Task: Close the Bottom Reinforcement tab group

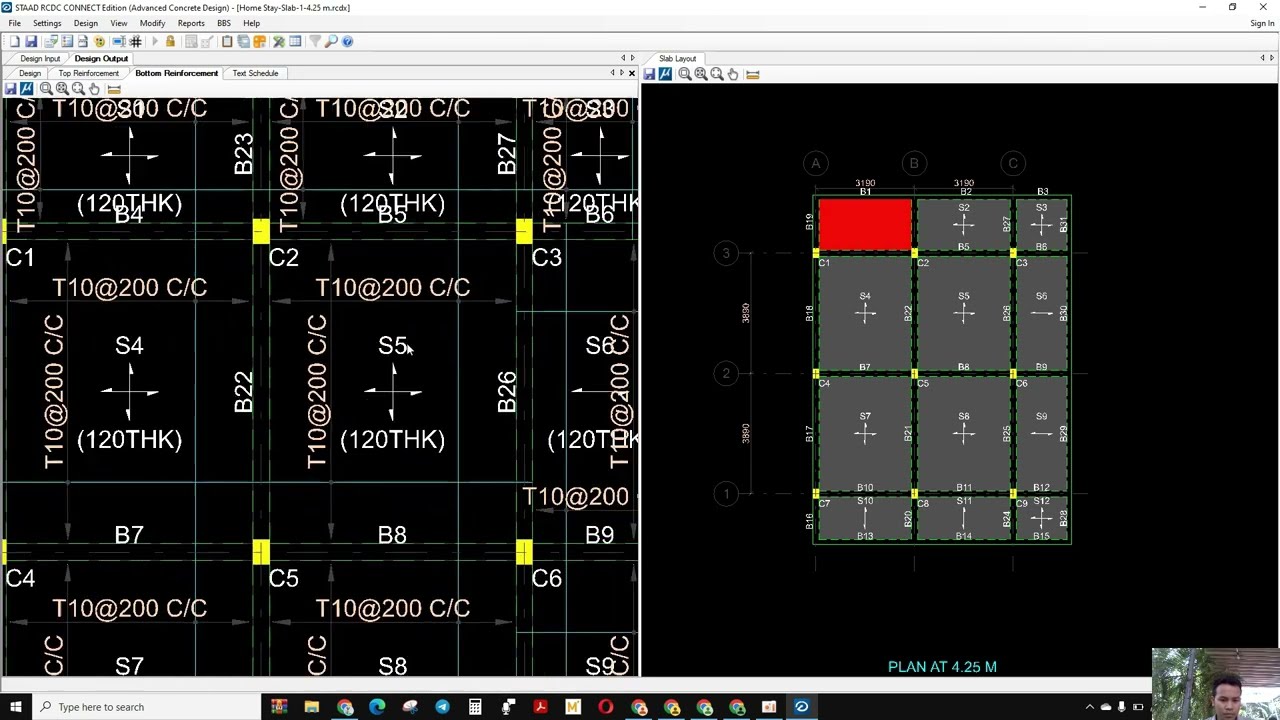Action: (631, 73)
